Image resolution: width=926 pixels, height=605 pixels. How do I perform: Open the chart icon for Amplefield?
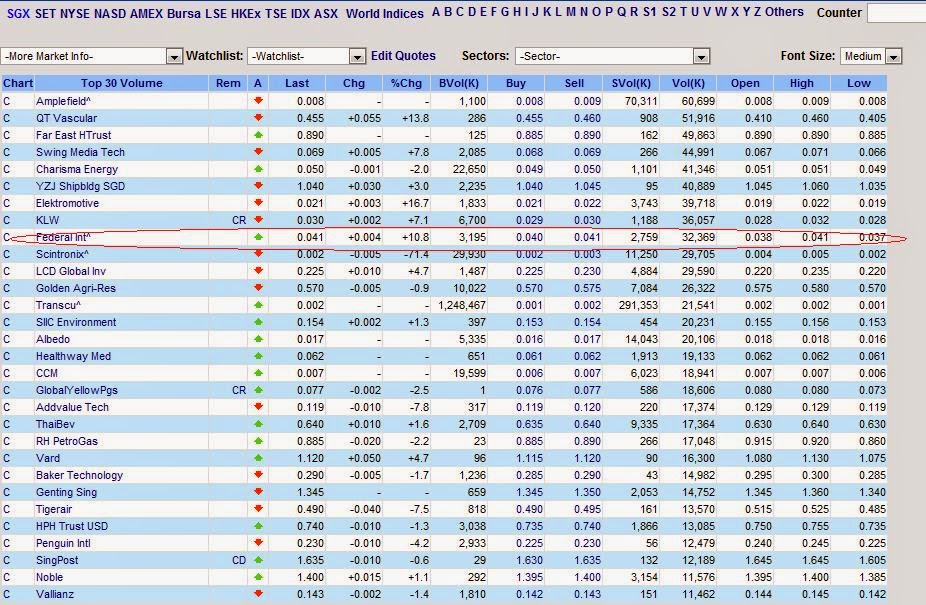[6, 101]
